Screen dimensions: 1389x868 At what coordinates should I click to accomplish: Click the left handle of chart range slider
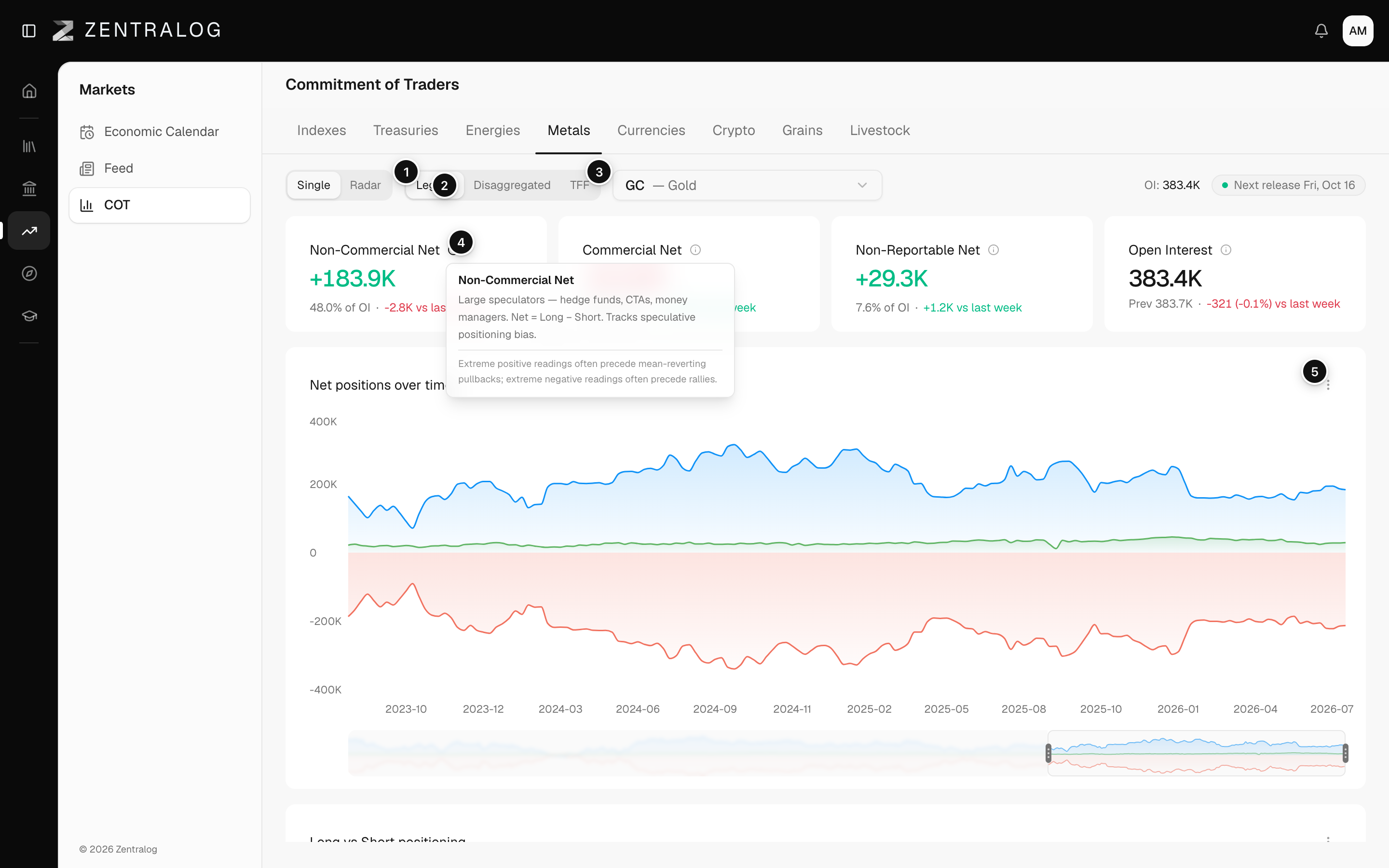tap(1048, 753)
